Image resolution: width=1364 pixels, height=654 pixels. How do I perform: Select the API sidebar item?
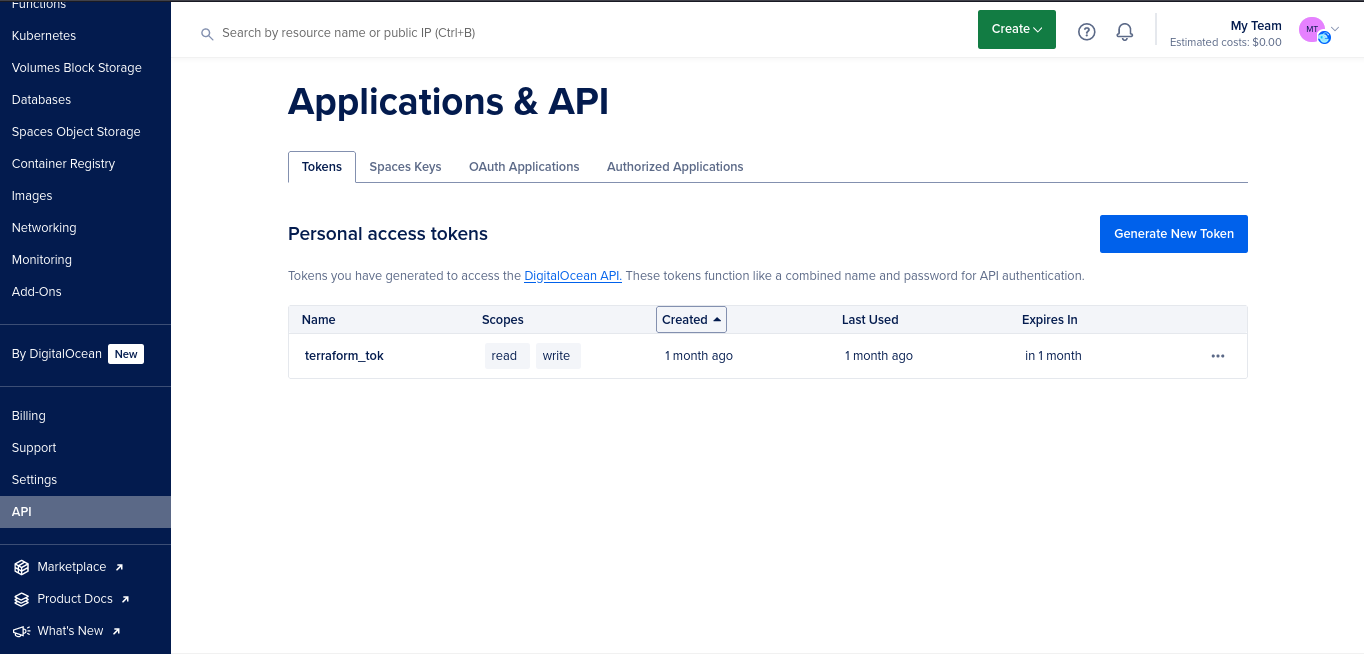[x=85, y=512]
